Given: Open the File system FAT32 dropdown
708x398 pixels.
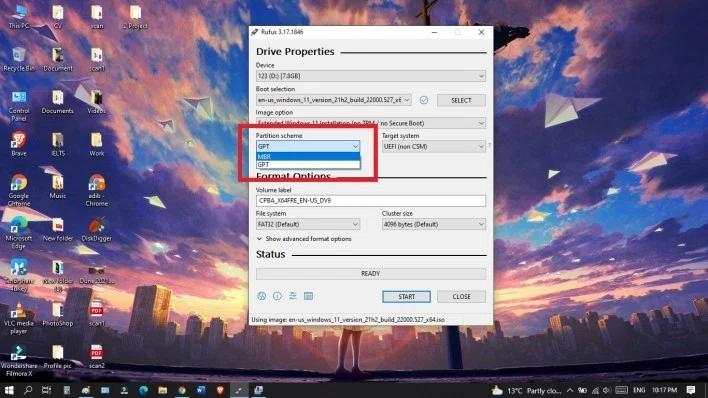Looking at the screenshot, I should [x=308, y=224].
